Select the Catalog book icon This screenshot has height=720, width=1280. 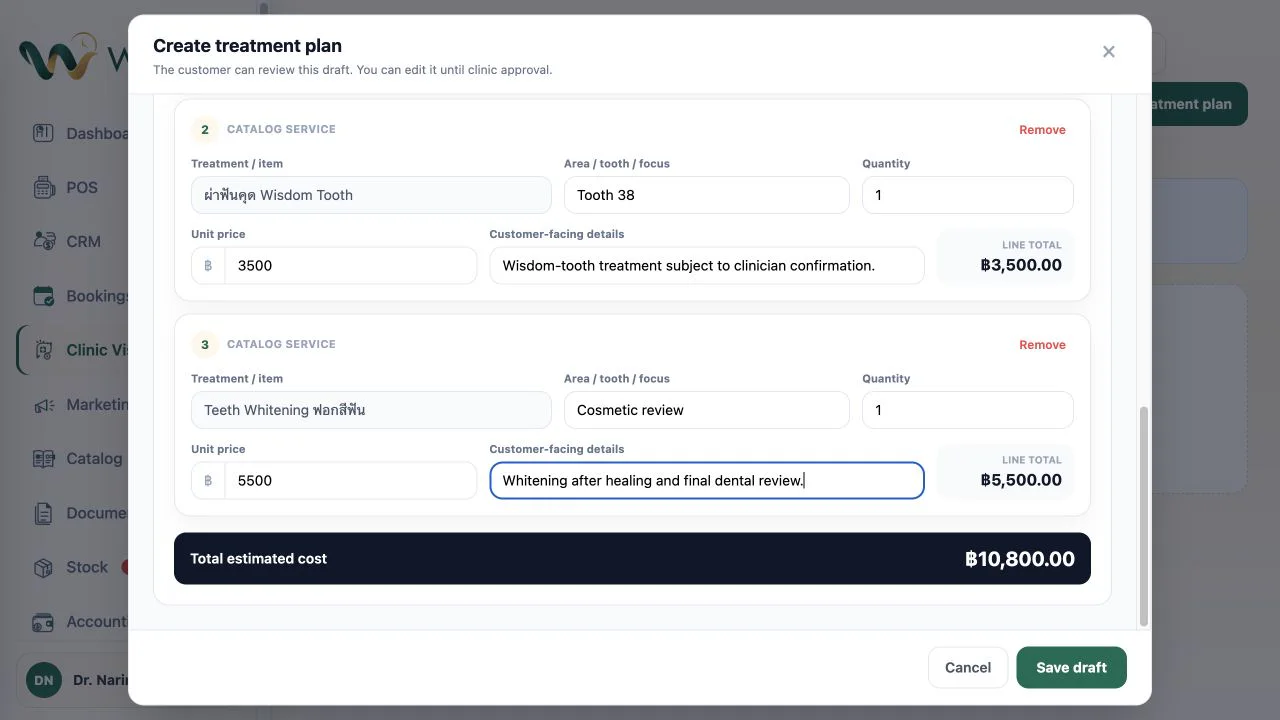pyautogui.click(x=43, y=458)
